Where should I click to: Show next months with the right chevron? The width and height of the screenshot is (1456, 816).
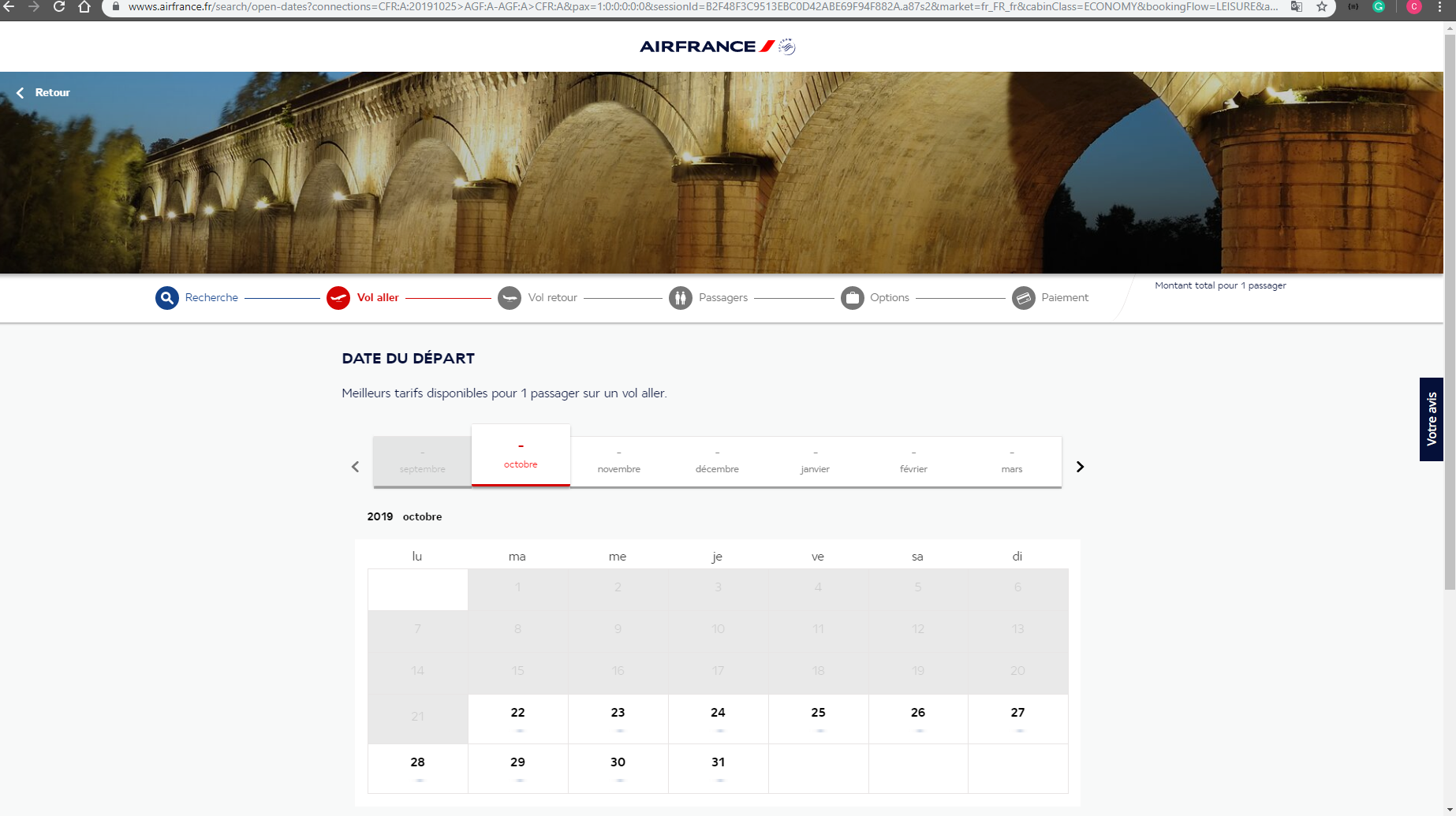point(1080,466)
